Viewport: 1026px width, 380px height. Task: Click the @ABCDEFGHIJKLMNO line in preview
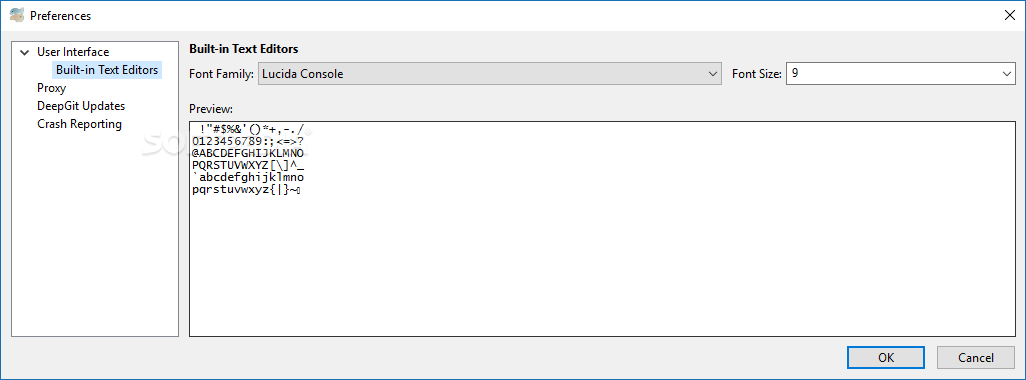[248, 152]
